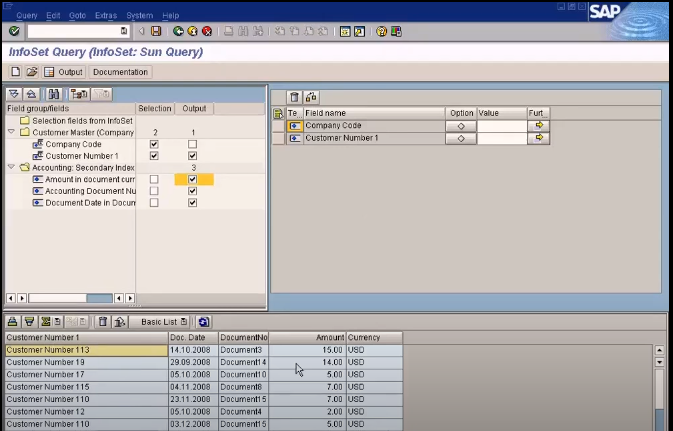Click the results list scroll up arrow

point(659,350)
